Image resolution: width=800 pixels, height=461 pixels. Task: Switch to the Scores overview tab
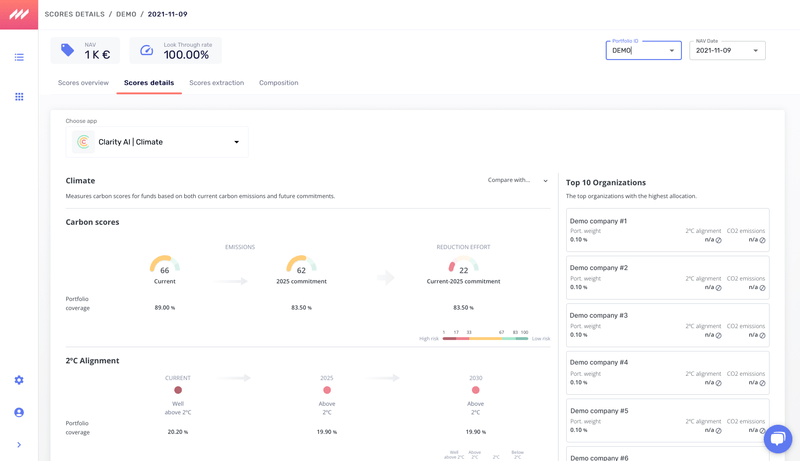(83, 83)
